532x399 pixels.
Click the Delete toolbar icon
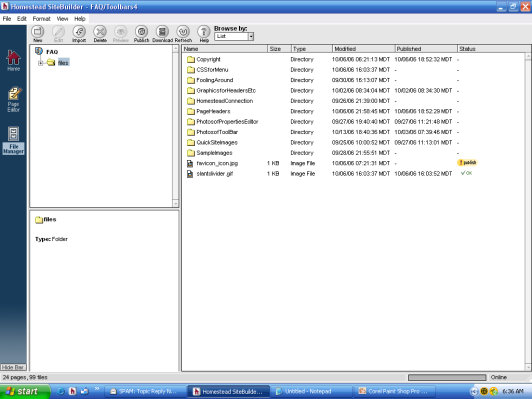(x=100, y=32)
